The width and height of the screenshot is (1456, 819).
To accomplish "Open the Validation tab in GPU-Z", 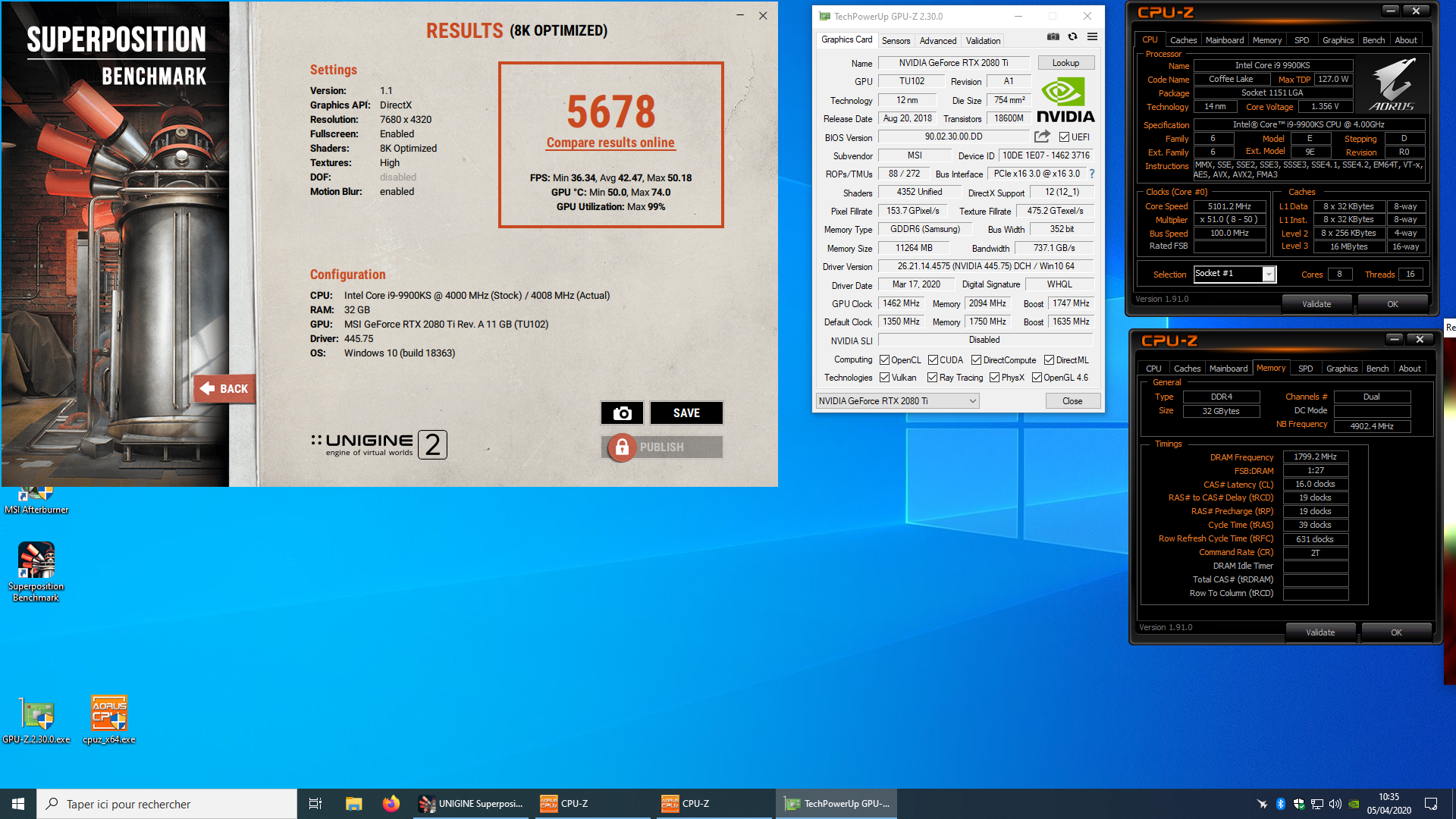I will tap(983, 41).
